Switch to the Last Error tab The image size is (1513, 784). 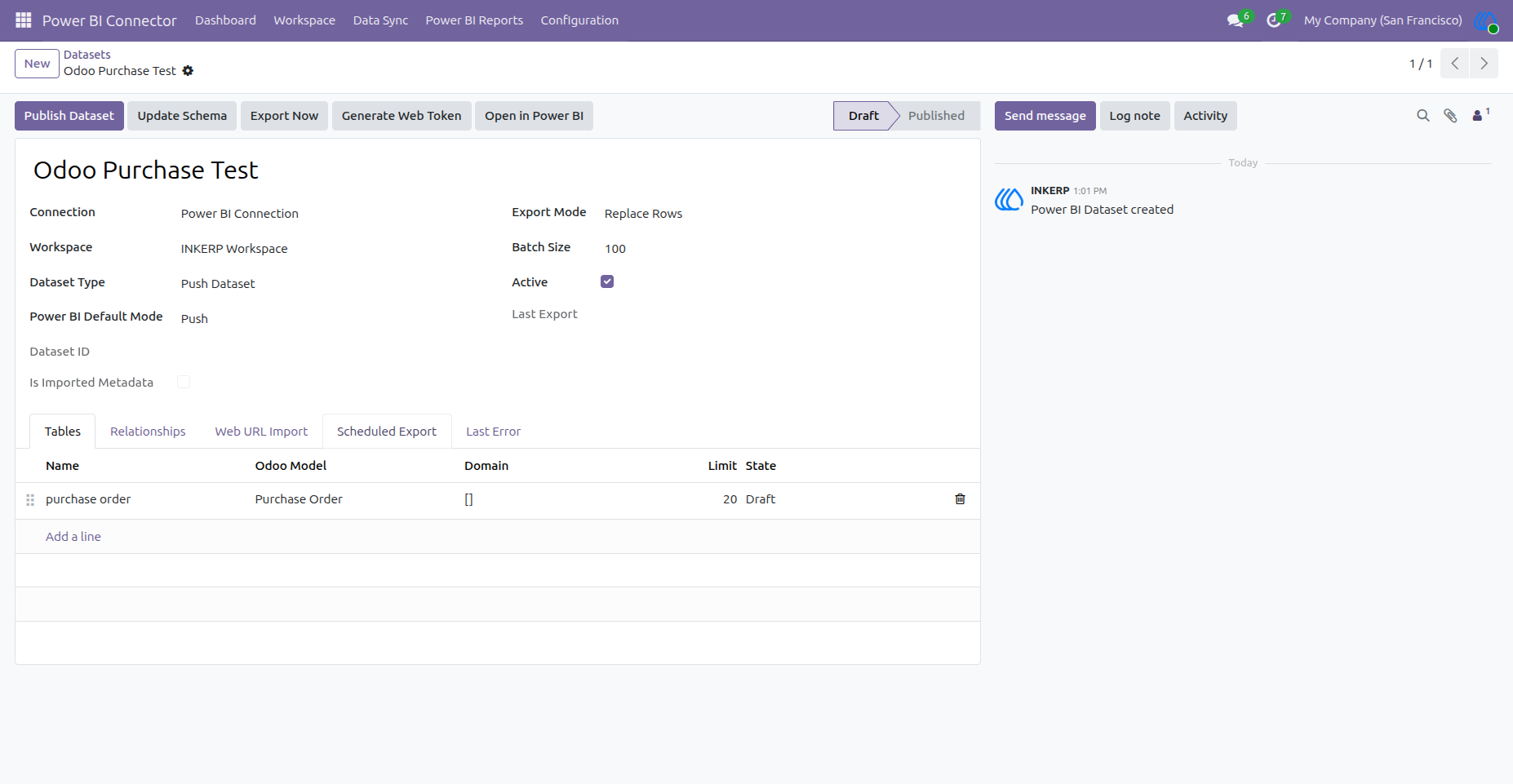493,432
